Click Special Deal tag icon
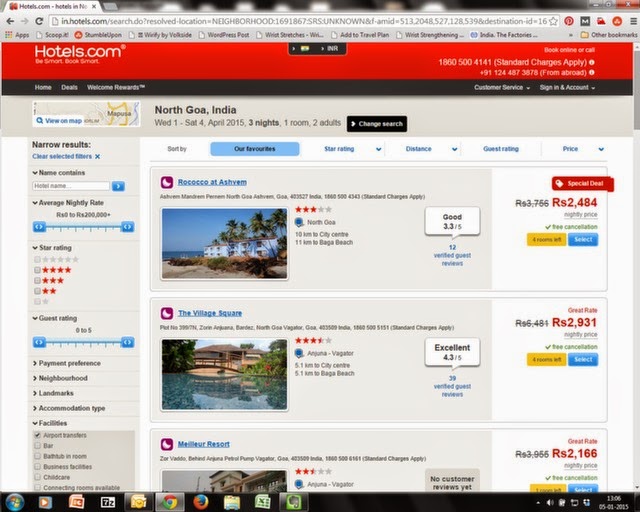 (x=559, y=184)
